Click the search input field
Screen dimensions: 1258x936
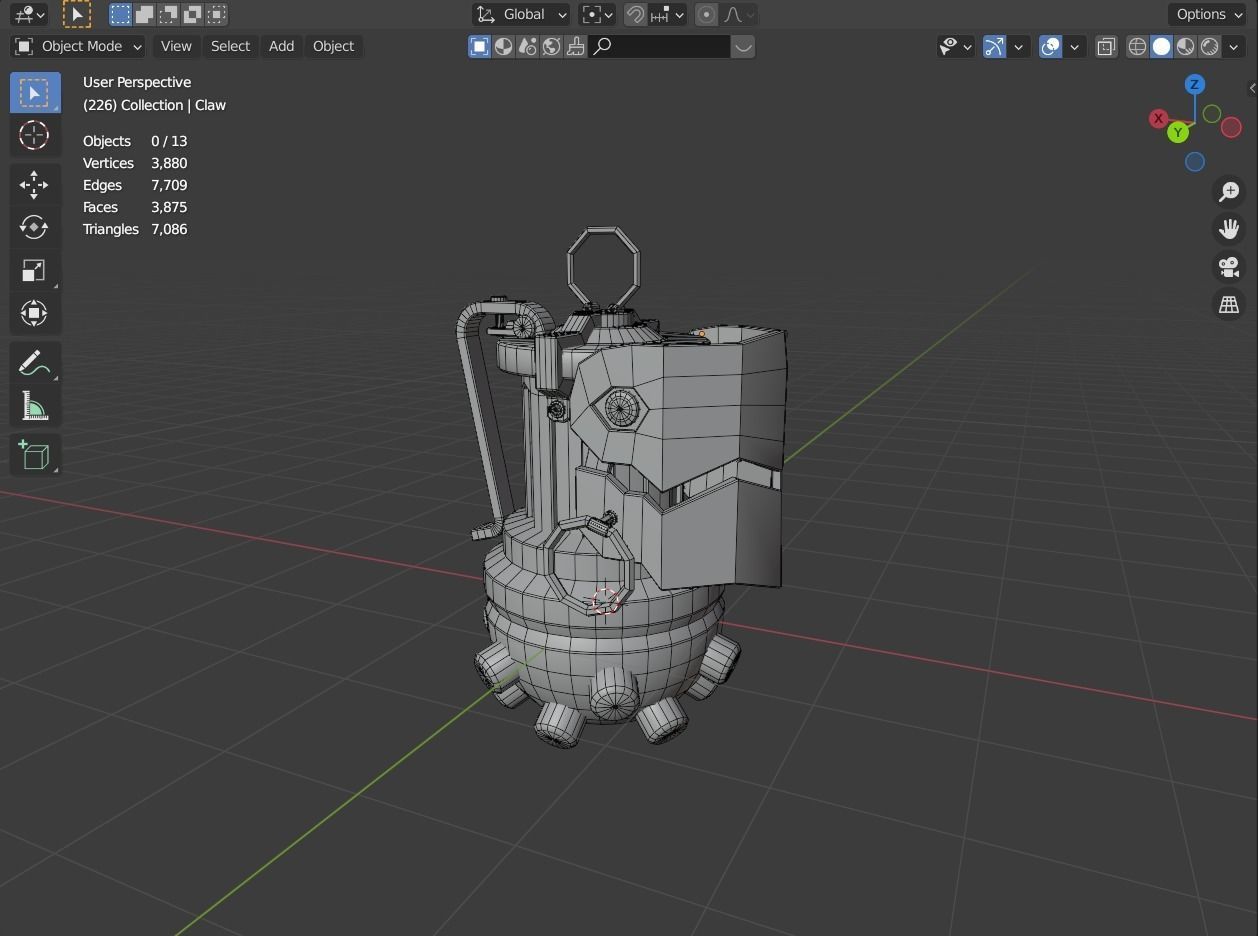click(x=660, y=46)
